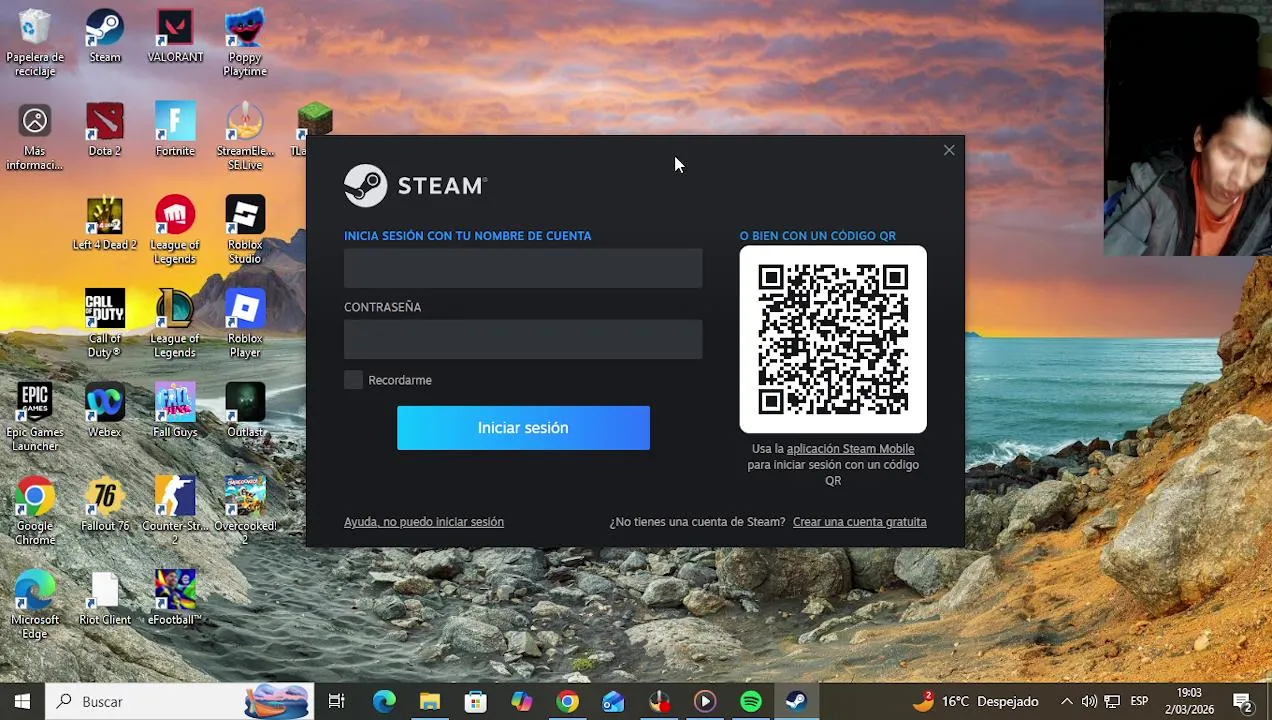Launch Microsoft Edge from the taskbar
1272x720 pixels.
[x=384, y=701]
